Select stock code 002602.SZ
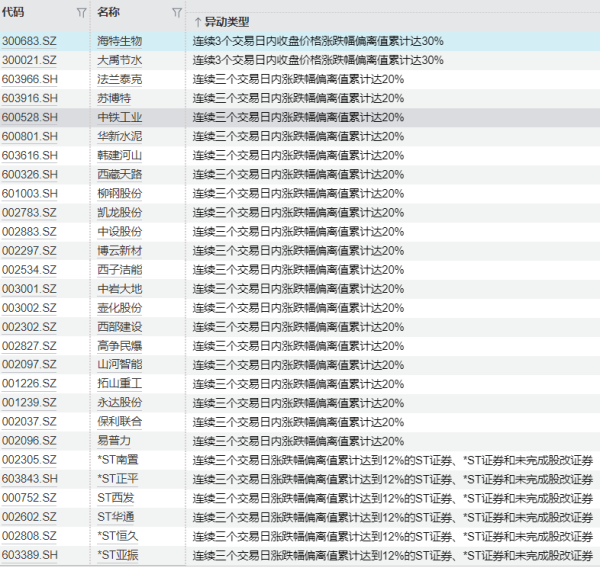This screenshot has height=568, width=600. [x=29, y=516]
